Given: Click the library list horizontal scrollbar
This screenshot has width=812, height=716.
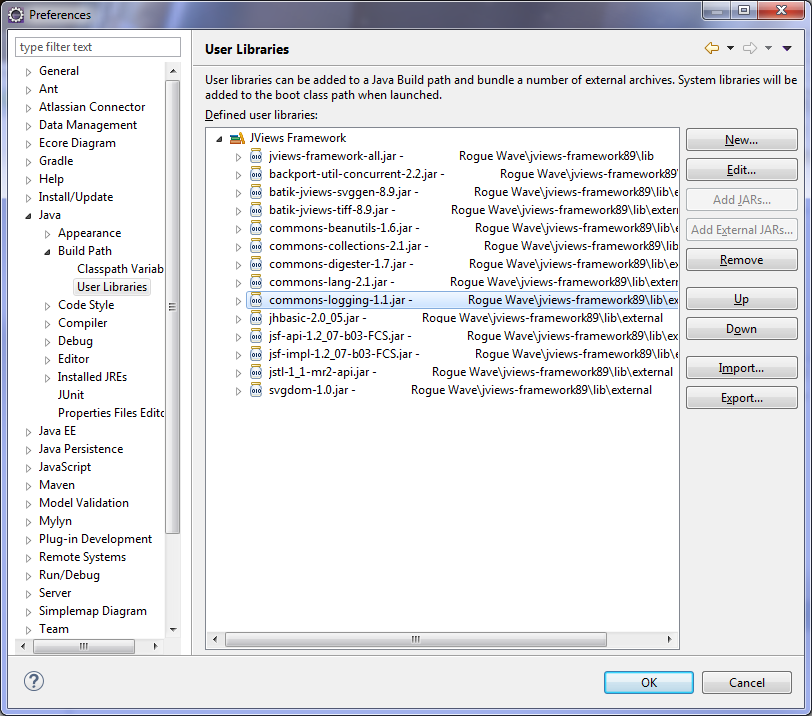Looking at the screenshot, I should coord(440,639).
